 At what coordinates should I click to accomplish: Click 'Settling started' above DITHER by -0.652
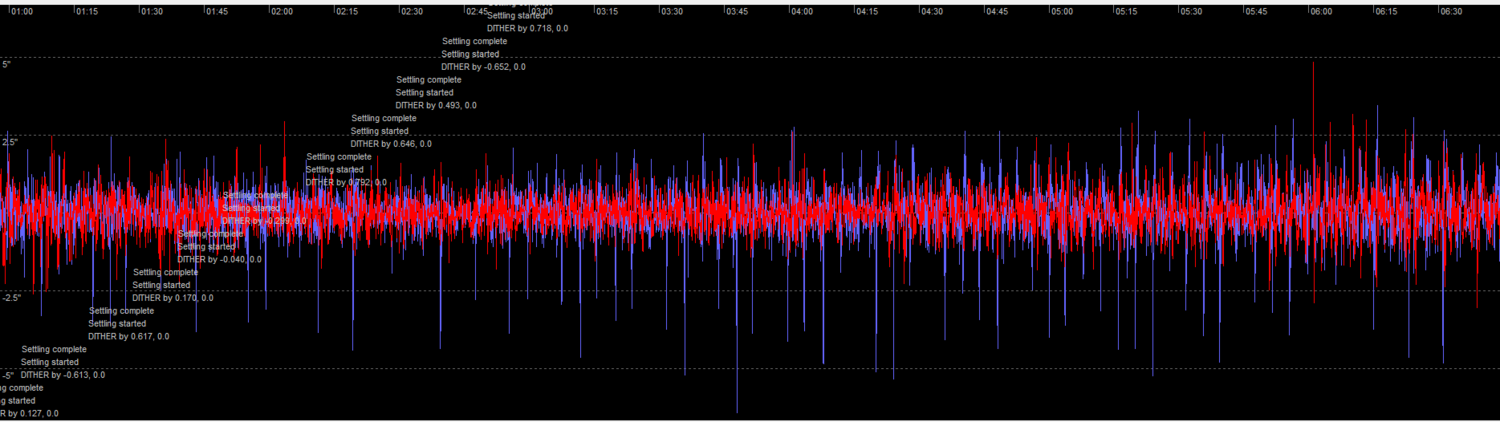tap(470, 54)
